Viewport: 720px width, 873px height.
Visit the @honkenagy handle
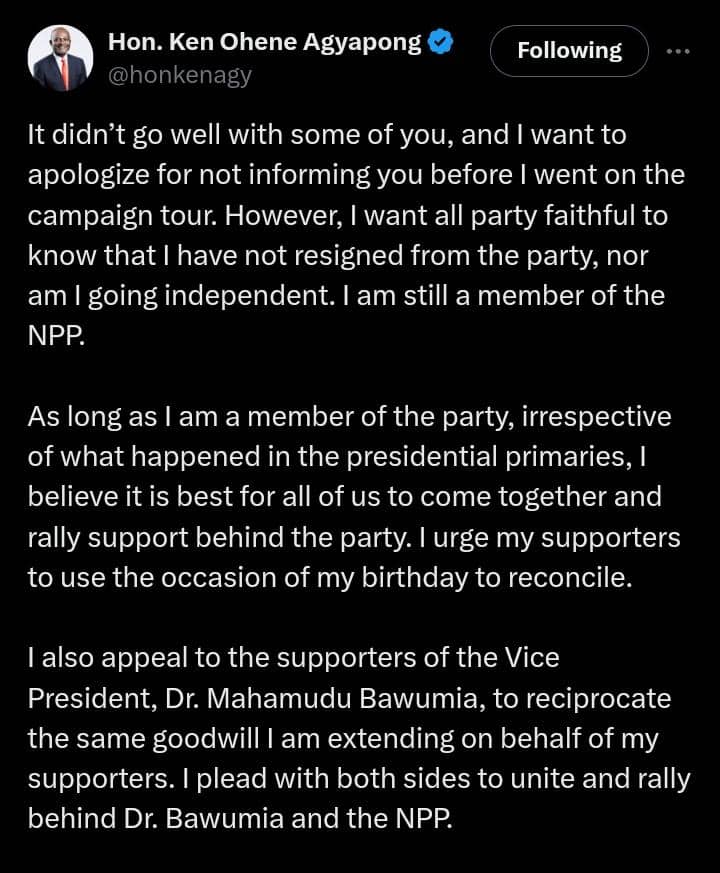180,75
